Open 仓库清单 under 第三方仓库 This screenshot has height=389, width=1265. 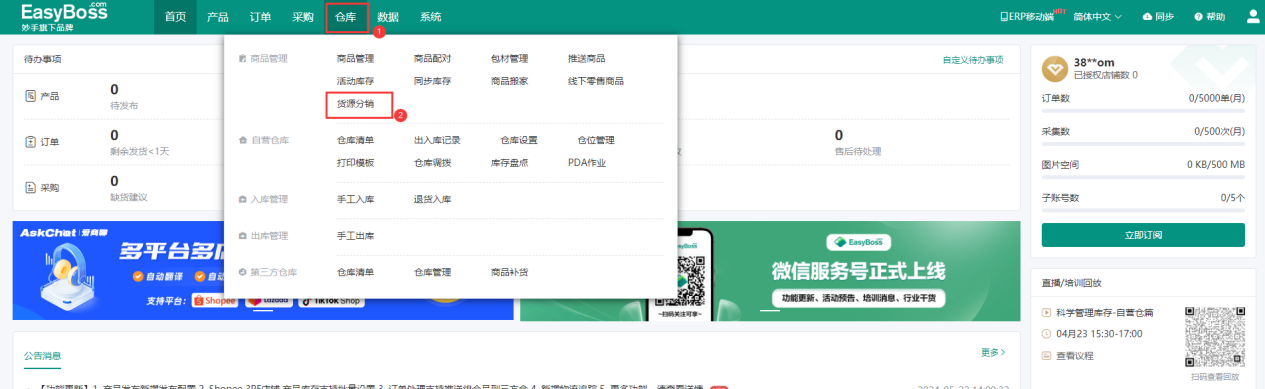coord(355,272)
